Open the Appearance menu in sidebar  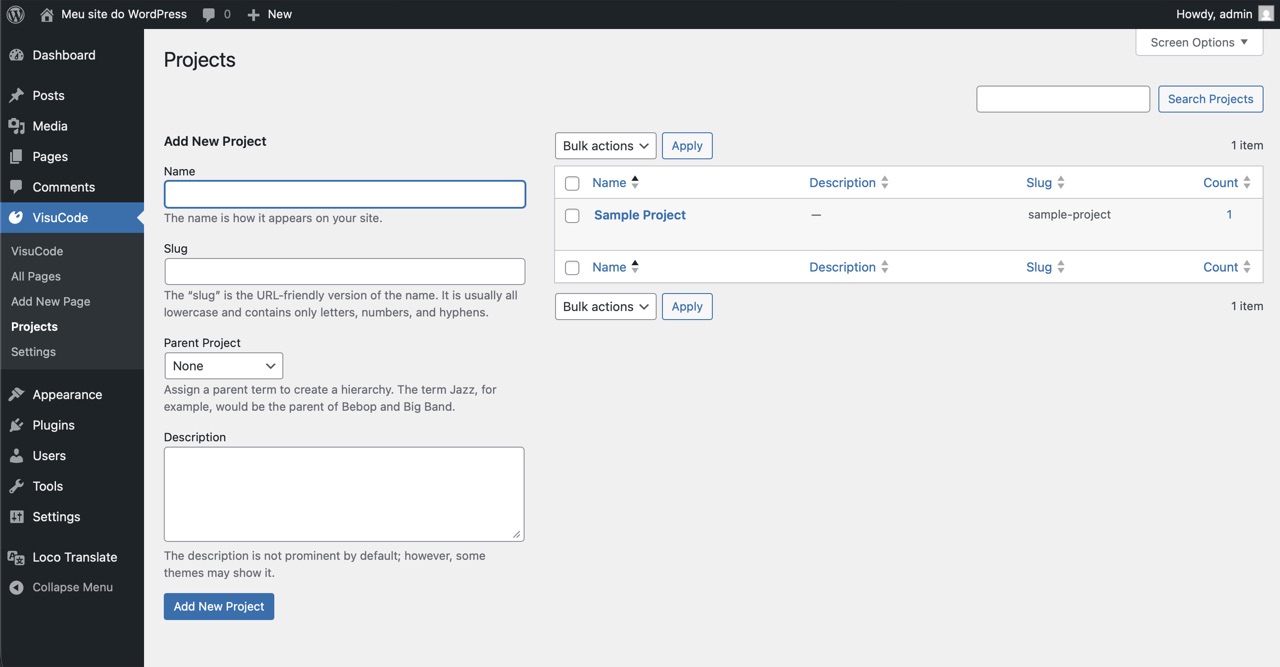tap(67, 394)
